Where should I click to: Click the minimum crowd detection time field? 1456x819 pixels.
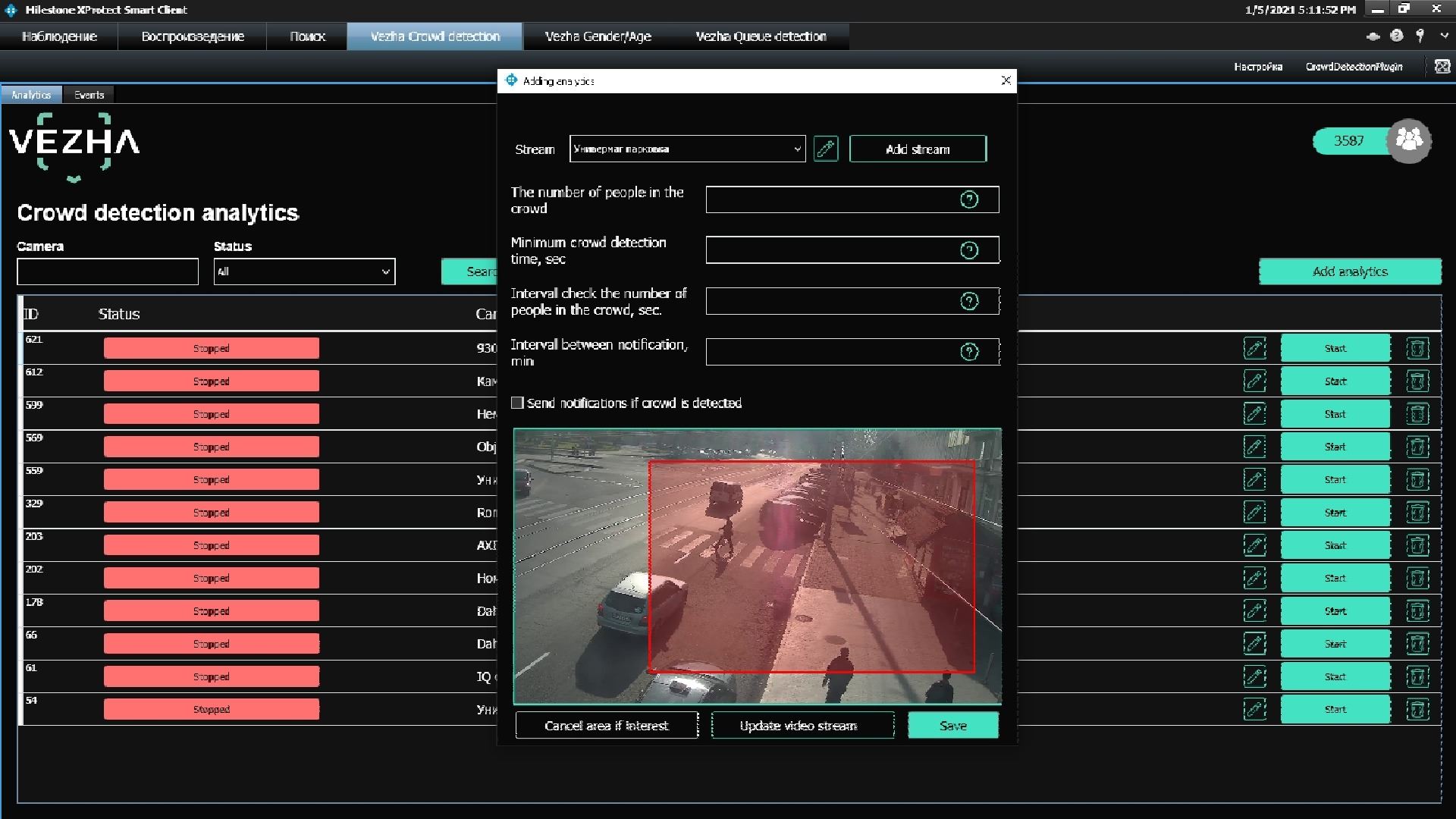[852, 250]
